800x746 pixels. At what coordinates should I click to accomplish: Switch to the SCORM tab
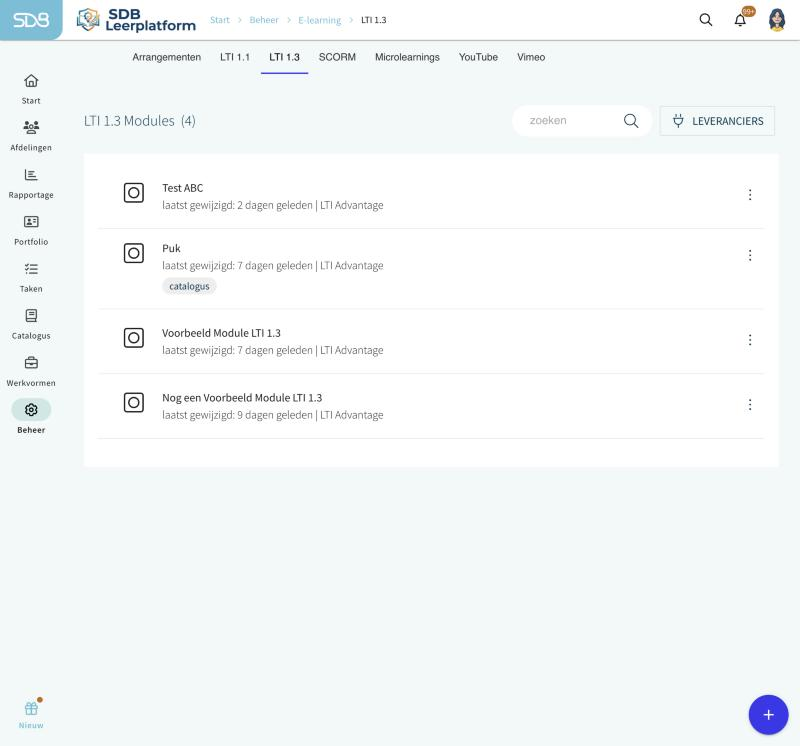[x=337, y=57]
